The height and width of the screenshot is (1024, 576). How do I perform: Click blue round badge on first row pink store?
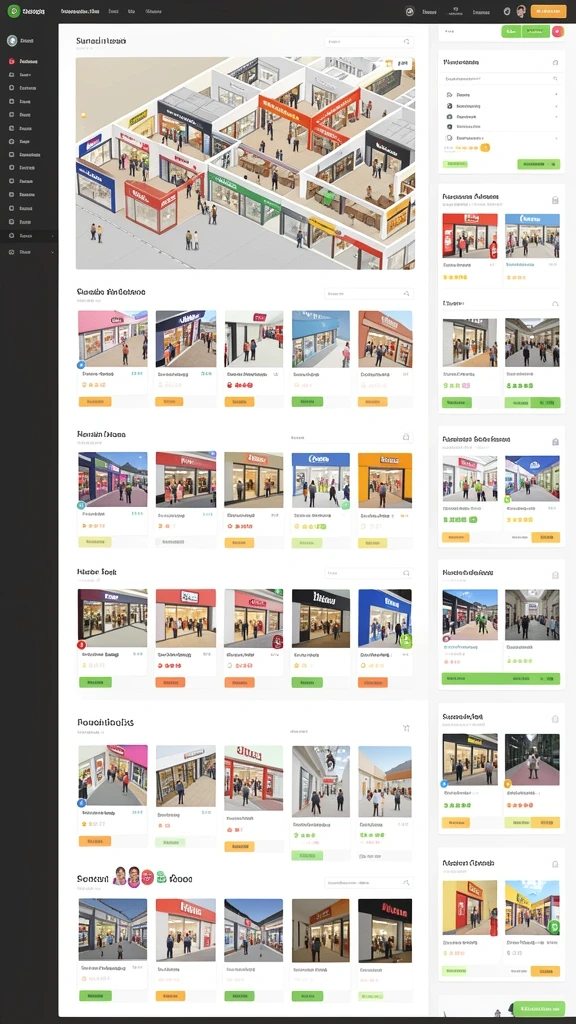[81, 365]
